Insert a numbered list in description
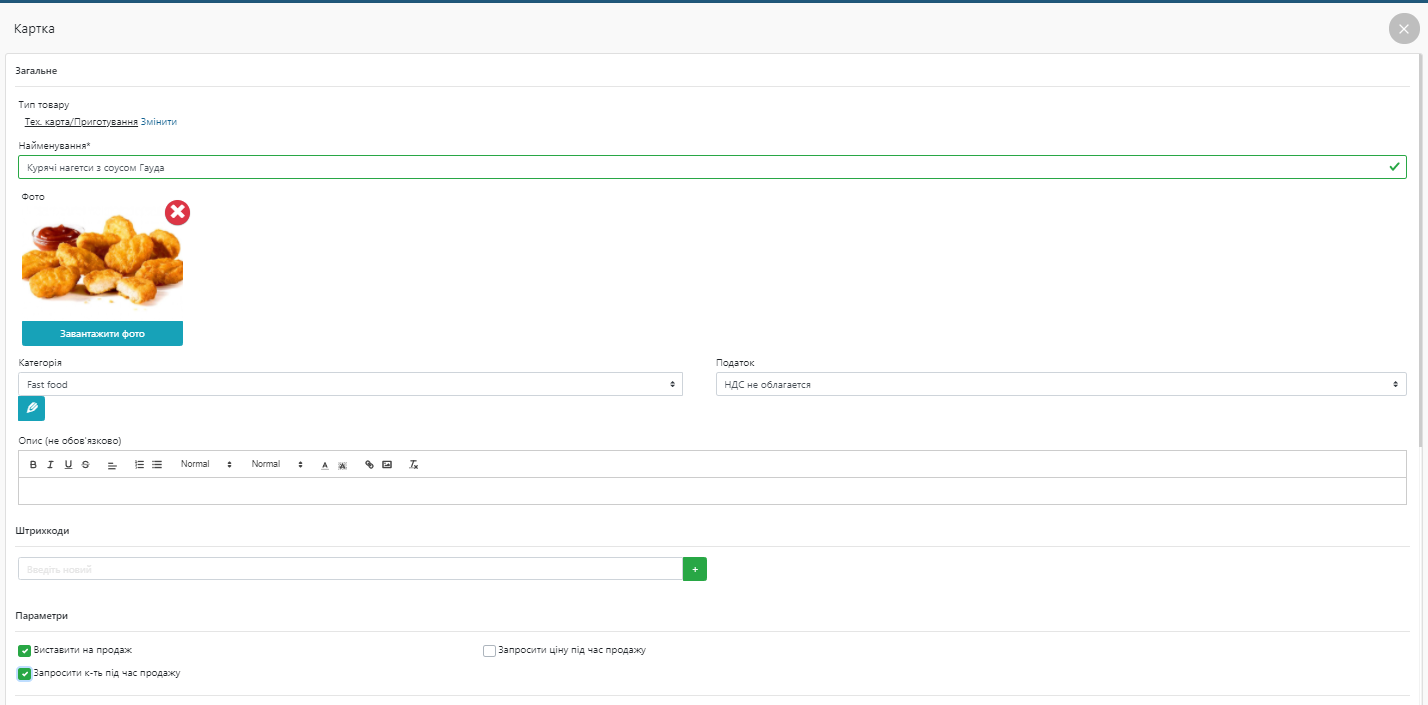Viewport: 1428px width, 705px height. pyautogui.click(x=139, y=465)
